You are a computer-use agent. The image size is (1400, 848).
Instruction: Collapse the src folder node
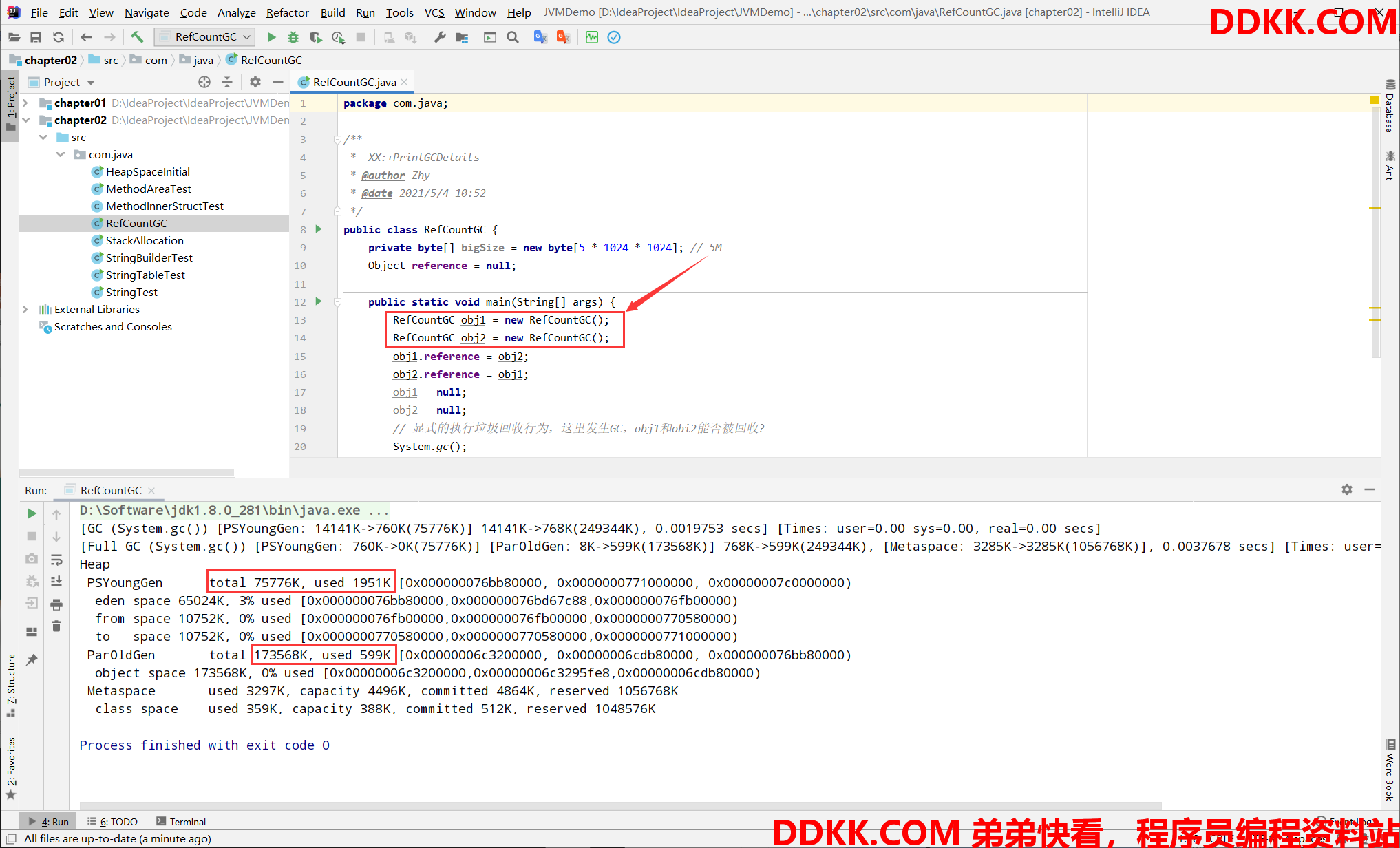[x=43, y=137]
